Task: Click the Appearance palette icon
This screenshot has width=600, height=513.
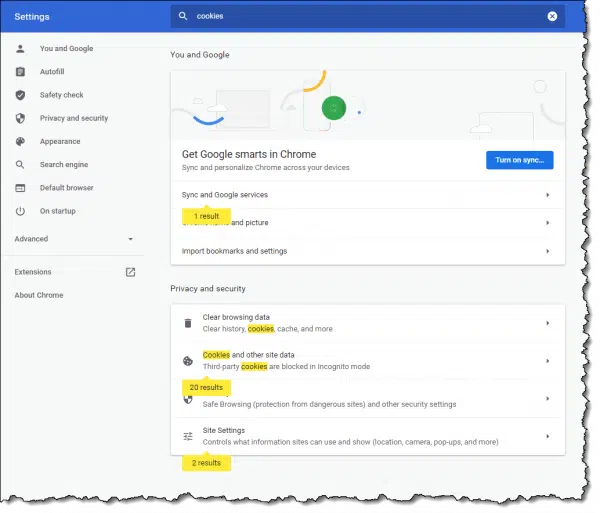Action: click(x=20, y=142)
